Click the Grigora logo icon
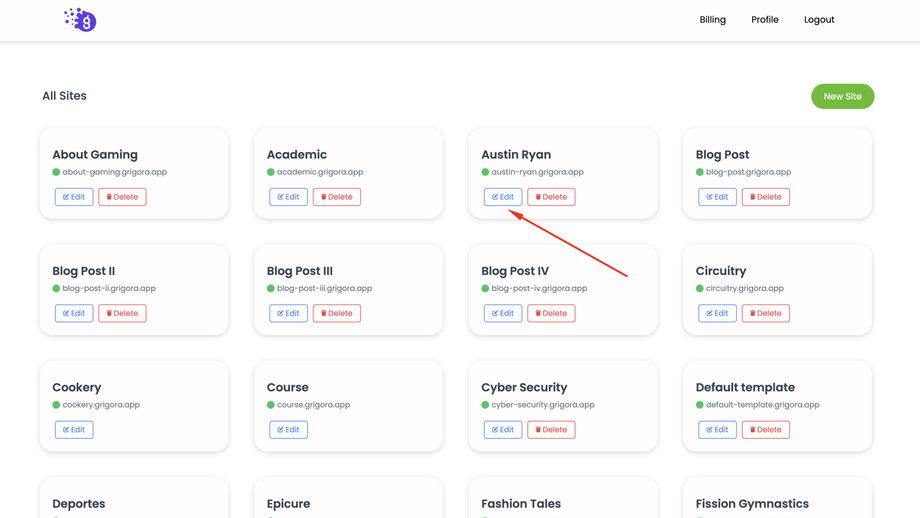 (80, 20)
